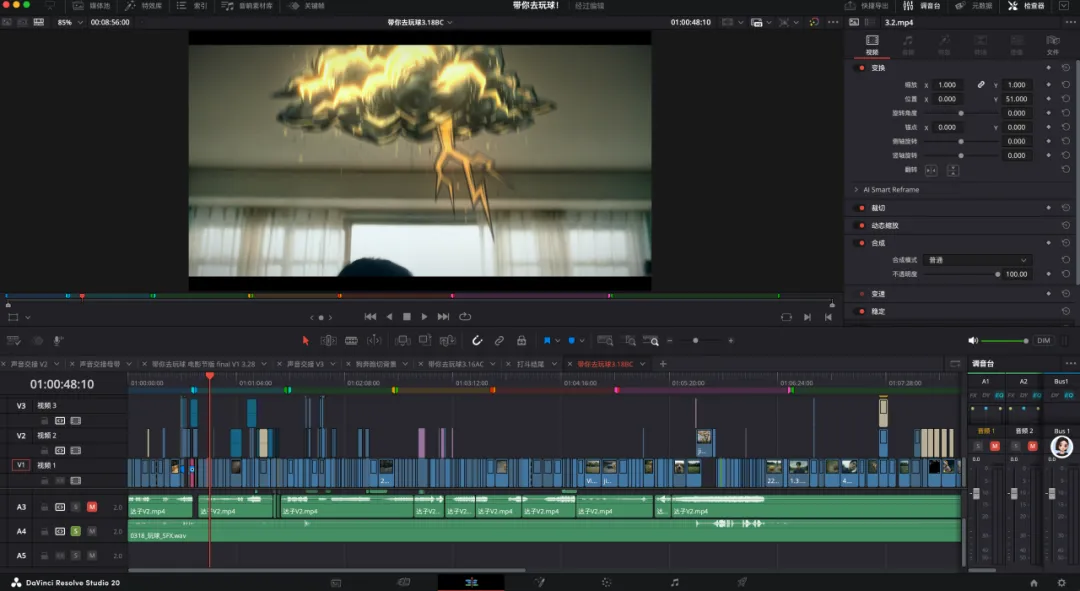Image resolution: width=1080 pixels, height=591 pixels.
Task: Select the Inspector Audio tab
Action: (x=908, y=45)
